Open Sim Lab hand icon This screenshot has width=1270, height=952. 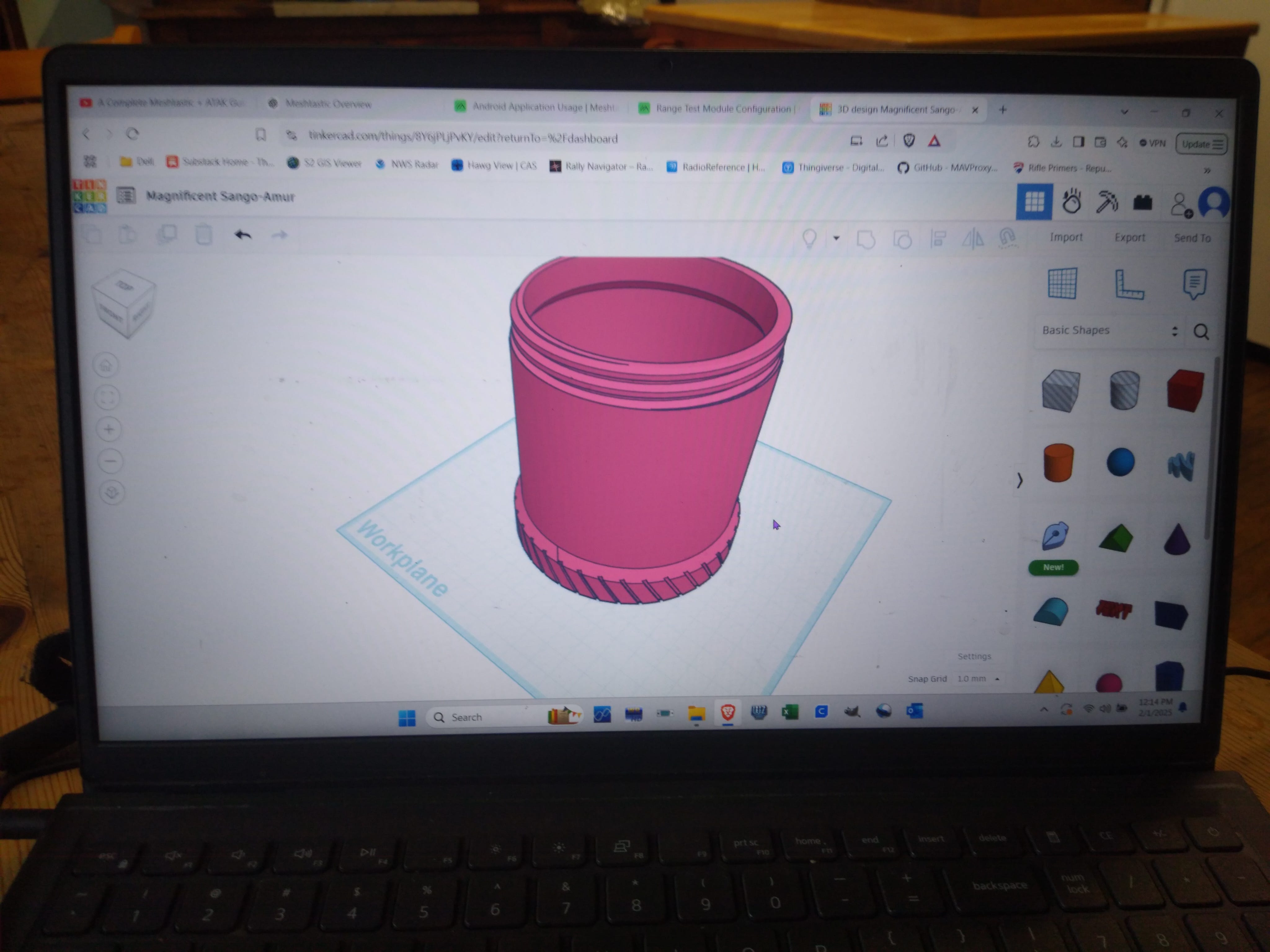(x=1071, y=202)
